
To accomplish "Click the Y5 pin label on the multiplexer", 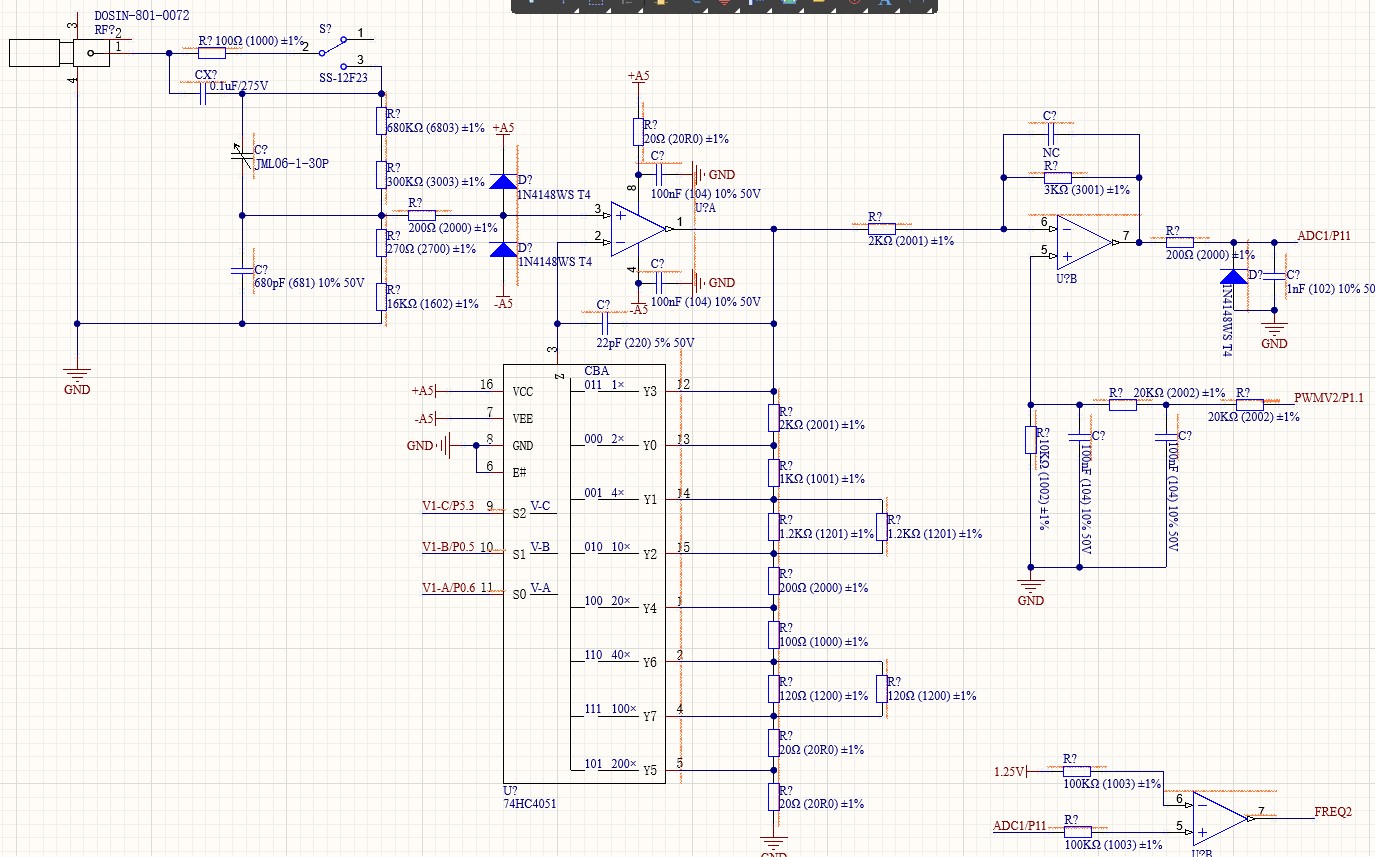I will pyautogui.click(x=650, y=770).
